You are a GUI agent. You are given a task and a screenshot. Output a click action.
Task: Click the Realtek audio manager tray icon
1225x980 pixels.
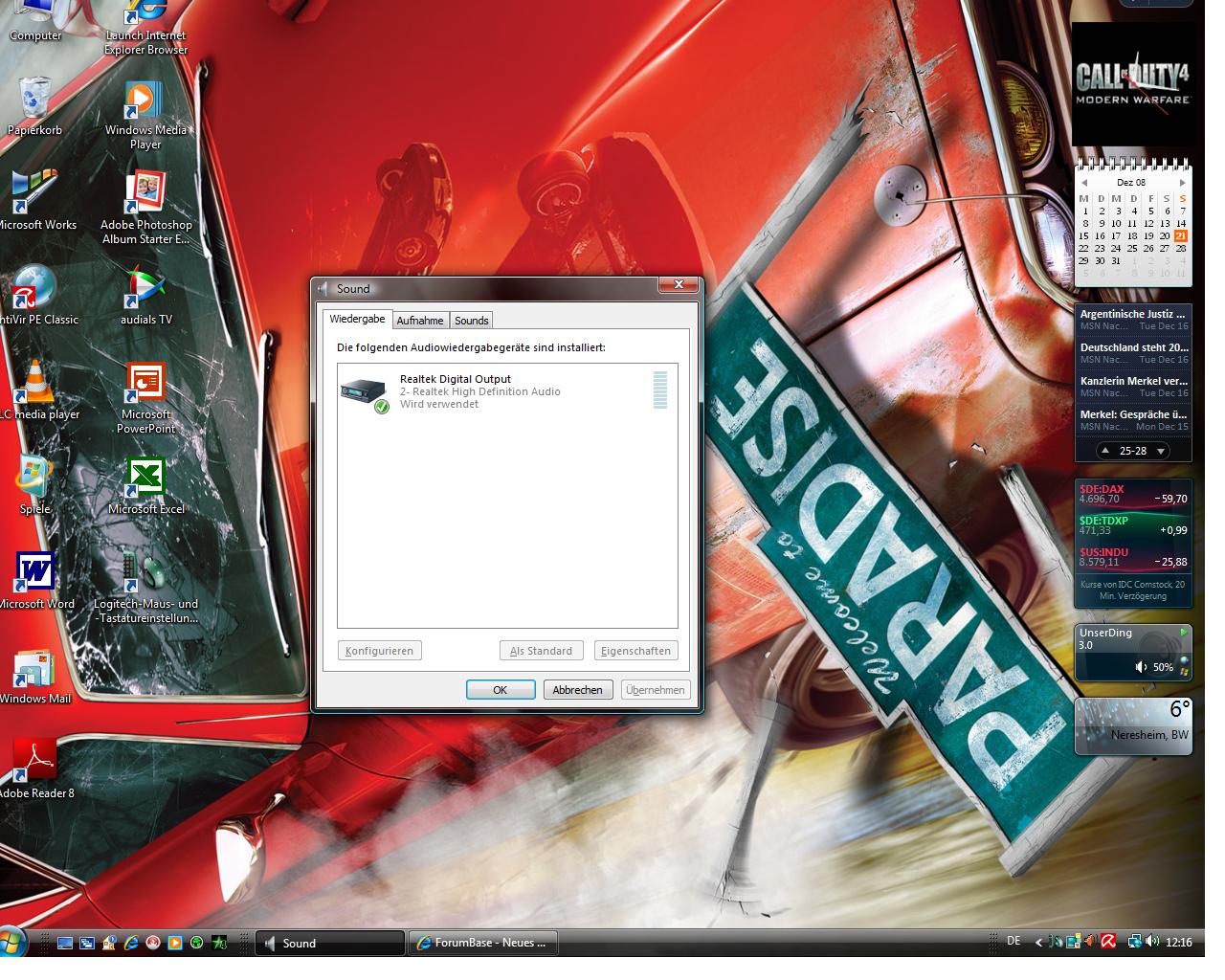[1090, 942]
